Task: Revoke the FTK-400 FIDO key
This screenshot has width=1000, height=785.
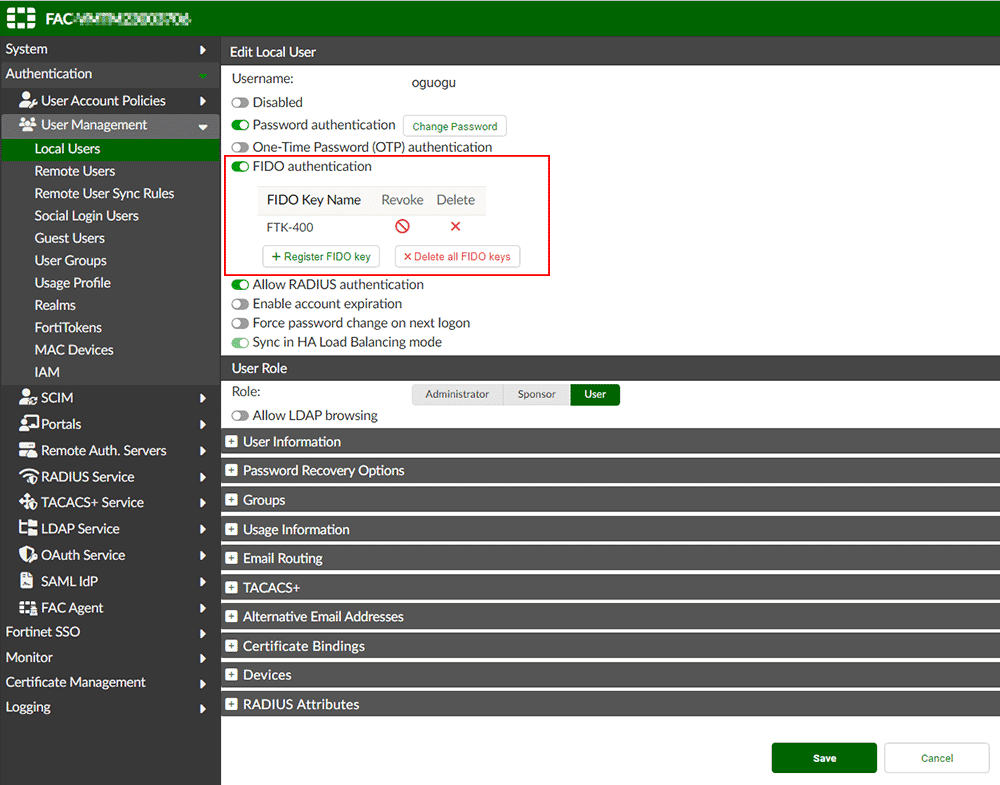Action: point(402,226)
